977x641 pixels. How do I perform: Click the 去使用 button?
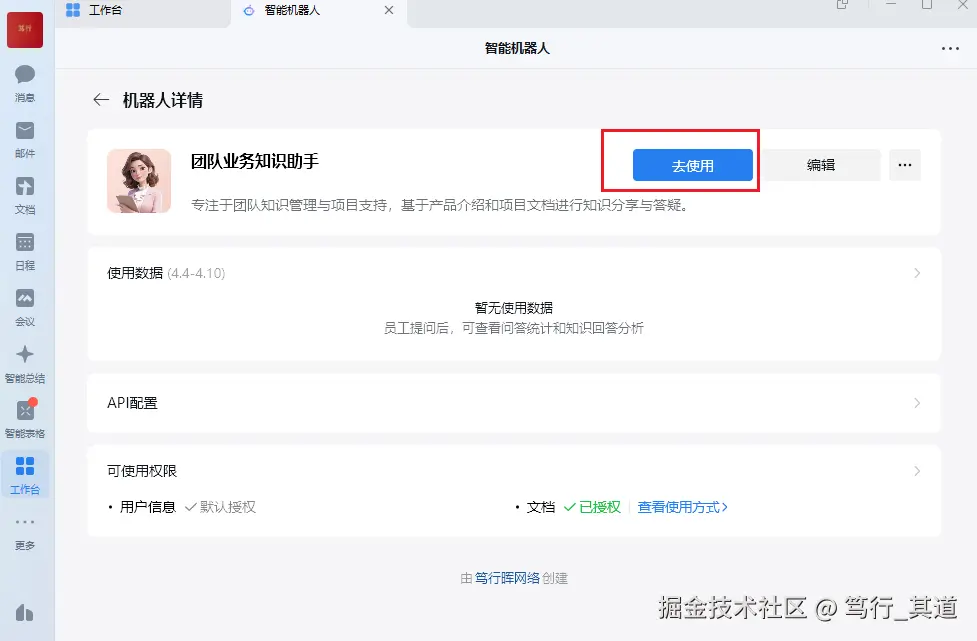[693, 164]
